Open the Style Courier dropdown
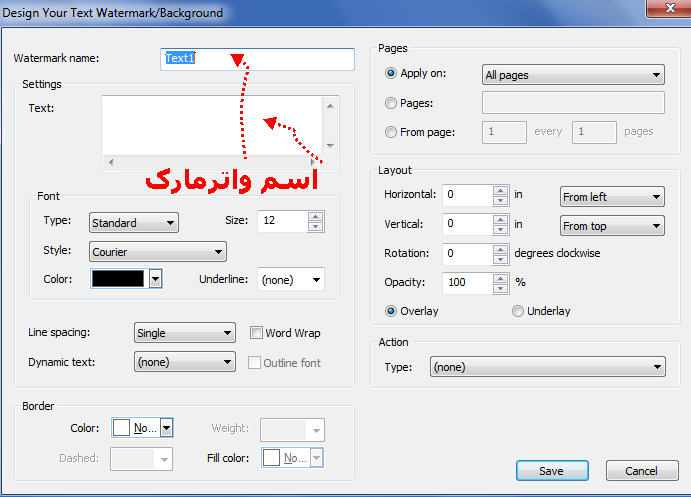691x497 pixels. (x=158, y=252)
